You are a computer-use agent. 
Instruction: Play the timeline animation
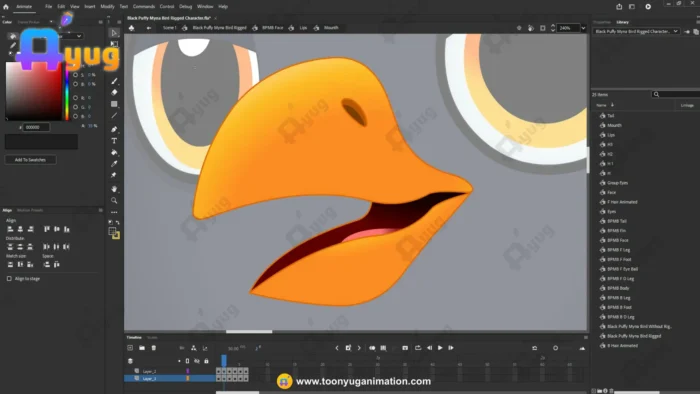click(x=440, y=348)
